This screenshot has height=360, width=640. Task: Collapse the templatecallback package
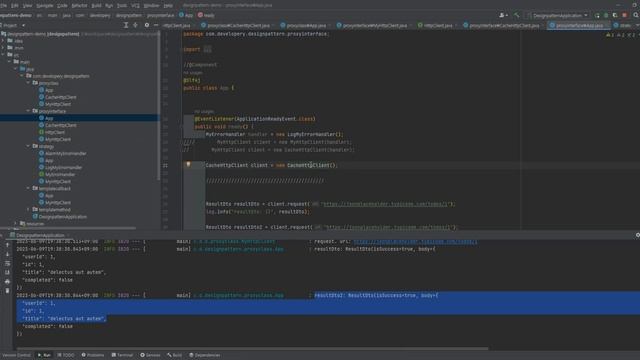[29, 188]
